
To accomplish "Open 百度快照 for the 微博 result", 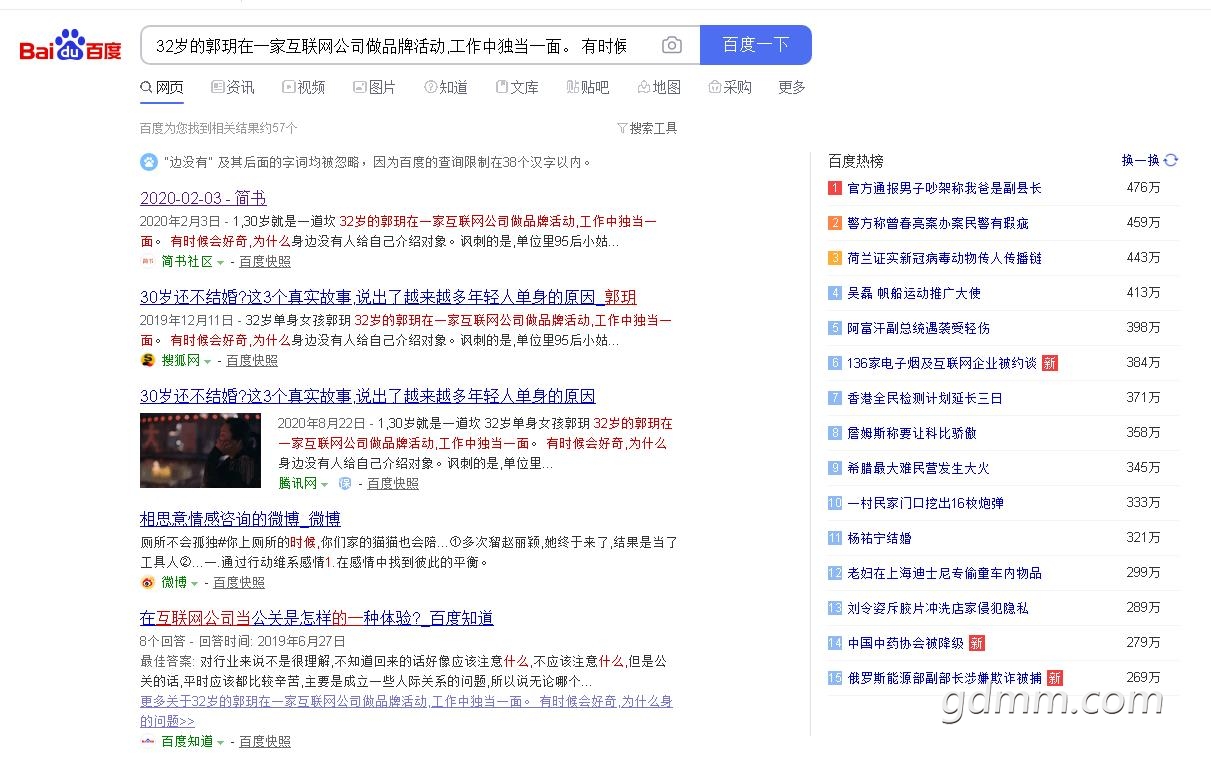I will coord(239,582).
